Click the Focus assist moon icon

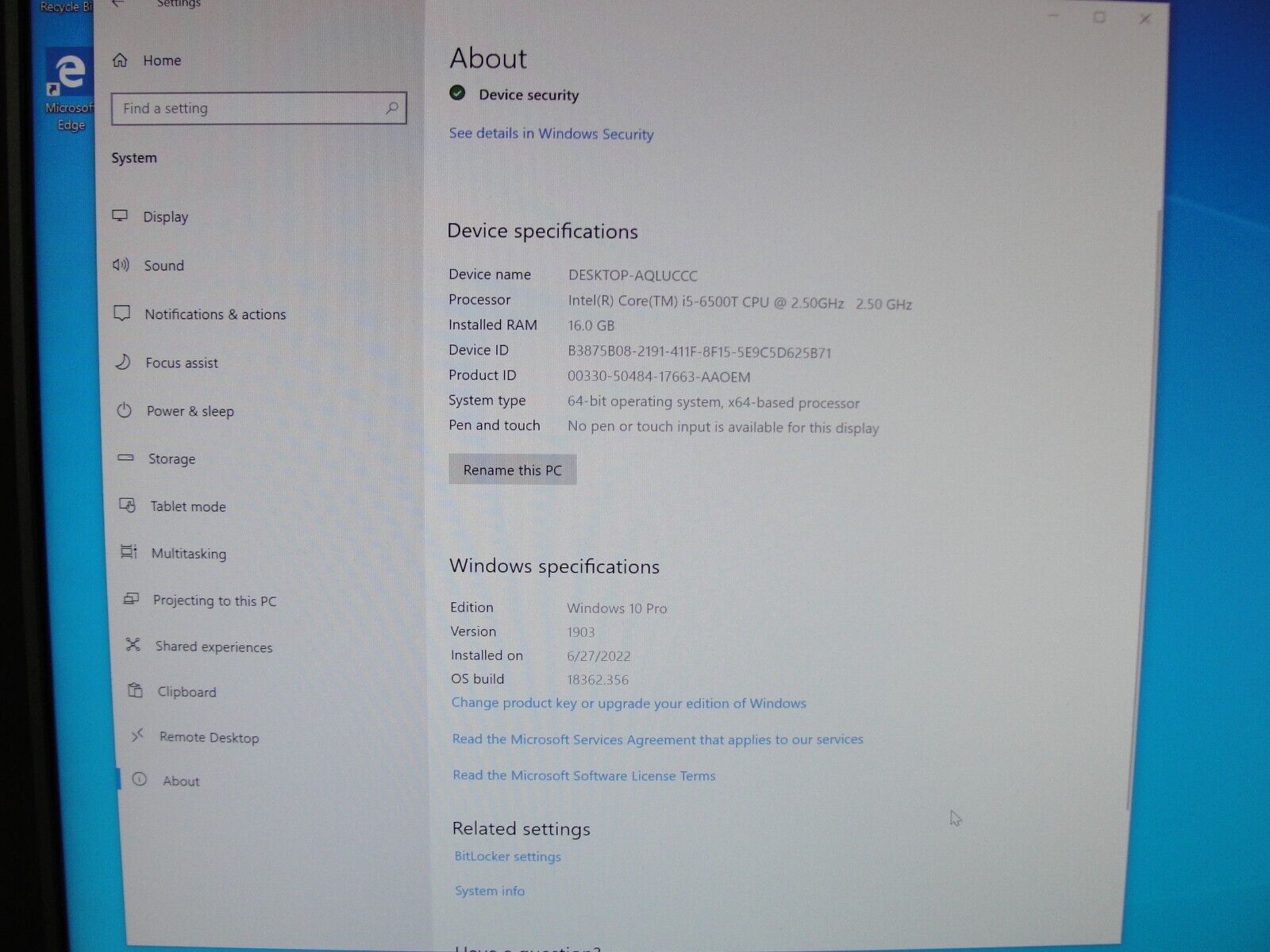point(123,363)
